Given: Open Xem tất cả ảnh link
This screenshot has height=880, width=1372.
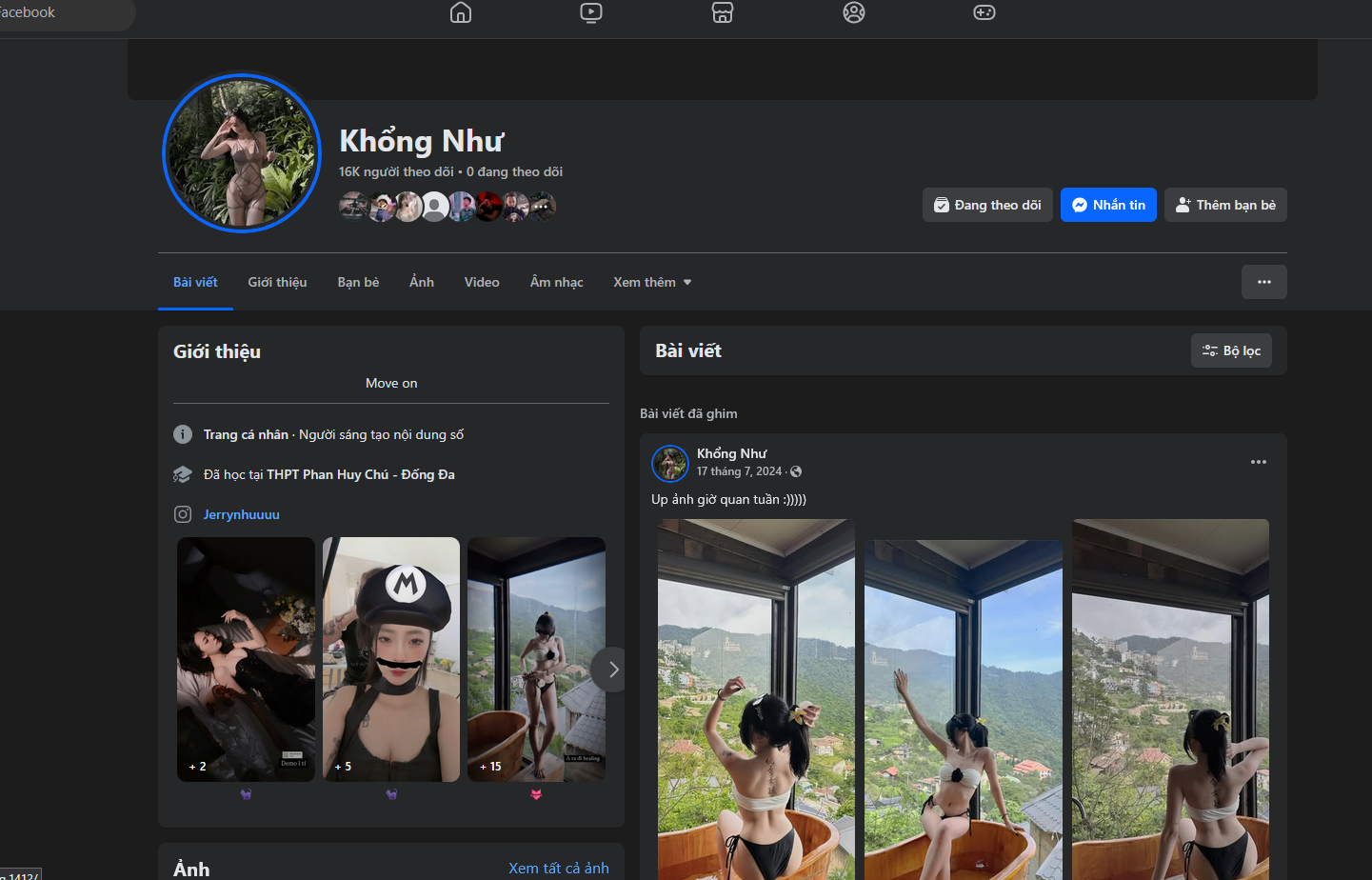Looking at the screenshot, I should (558, 868).
